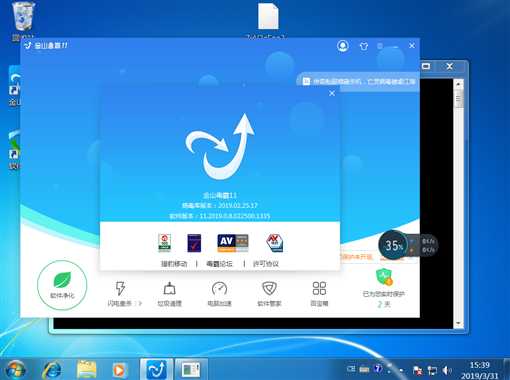The image size is (510, 380).
Task: Launch Internet Explorer from taskbar
Action: 52,370
